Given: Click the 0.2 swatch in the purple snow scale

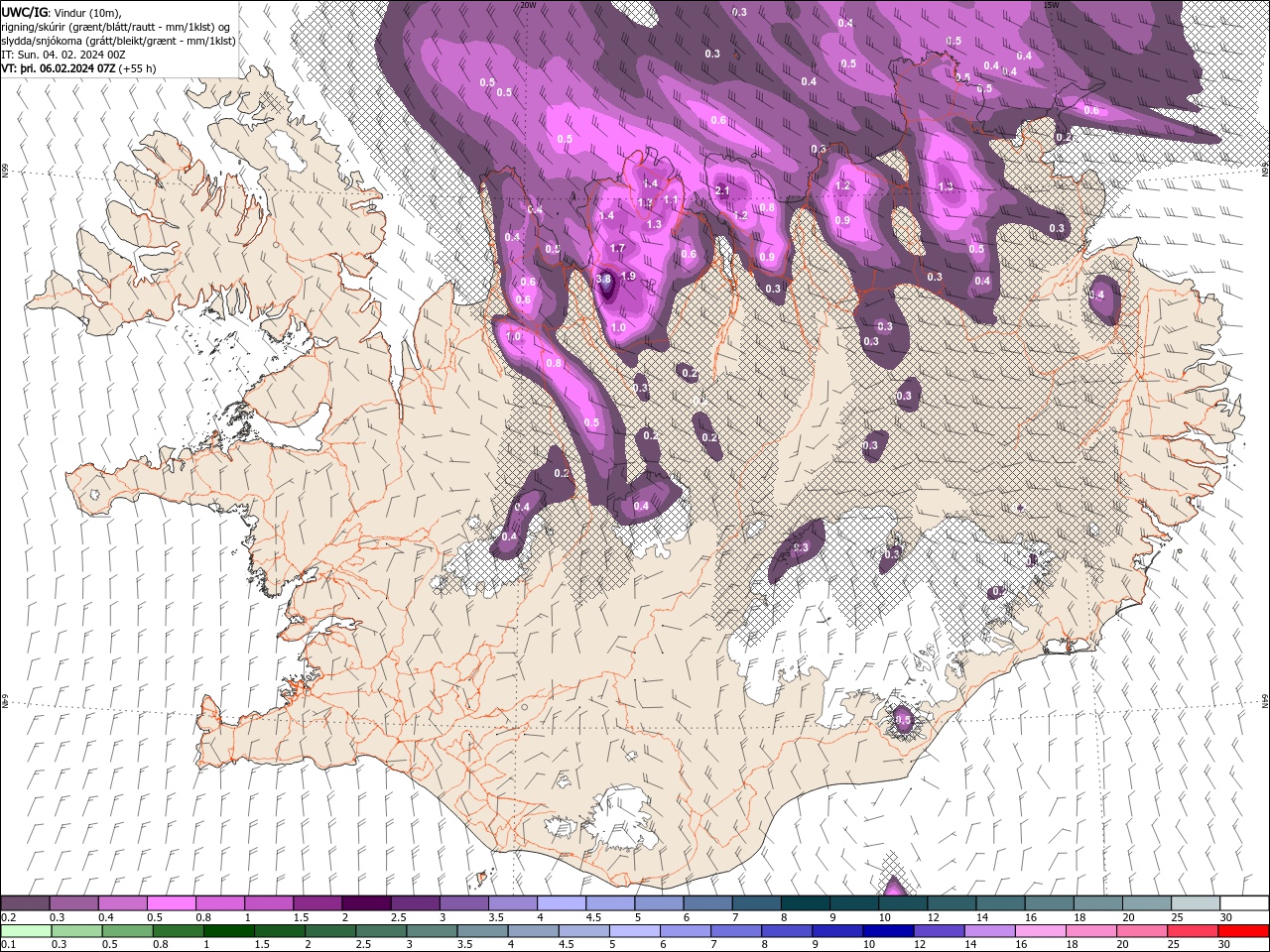Looking at the screenshot, I should pyautogui.click(x=25, y=903).
